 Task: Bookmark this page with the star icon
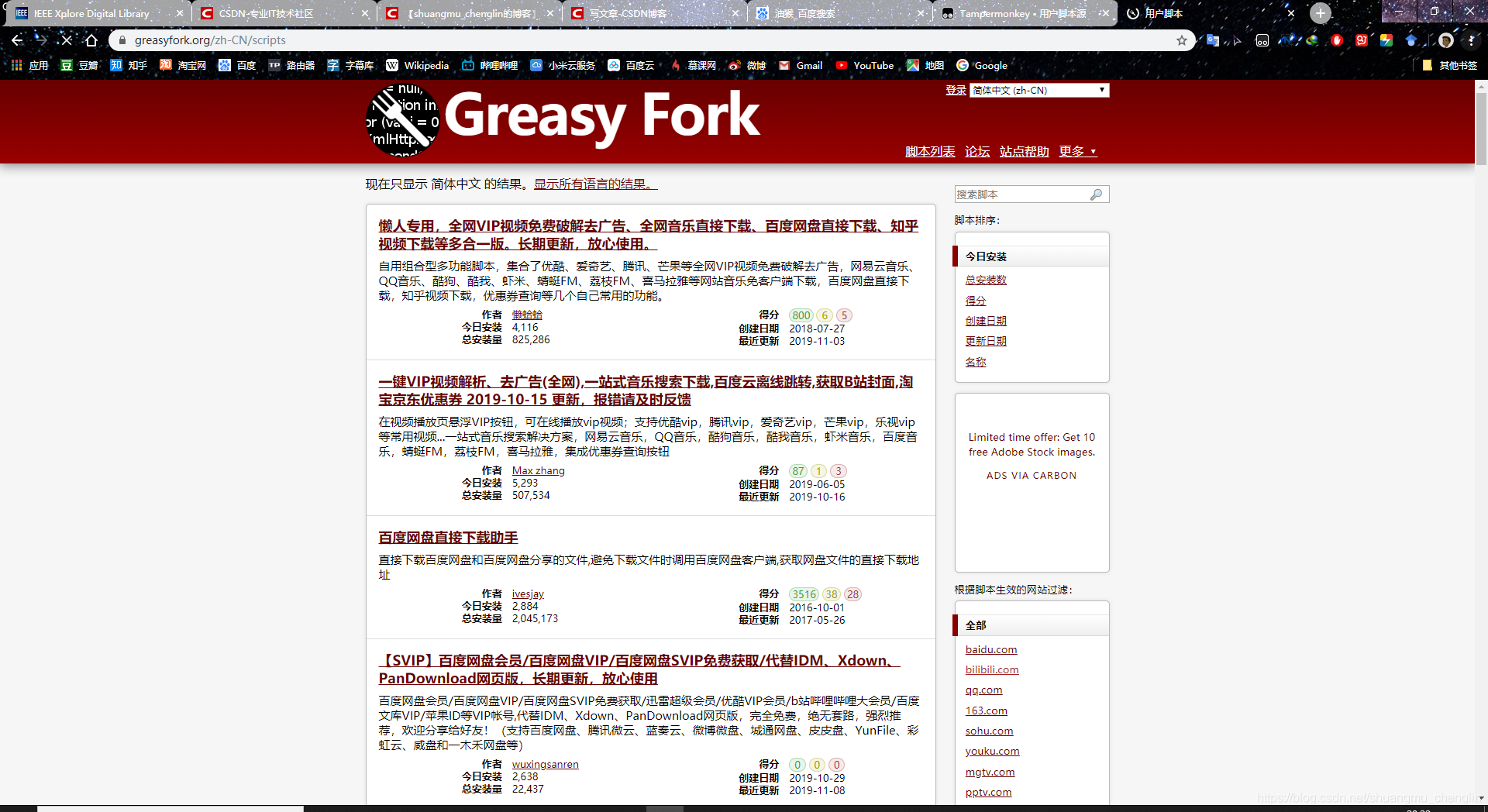[x=1182, y=40]
